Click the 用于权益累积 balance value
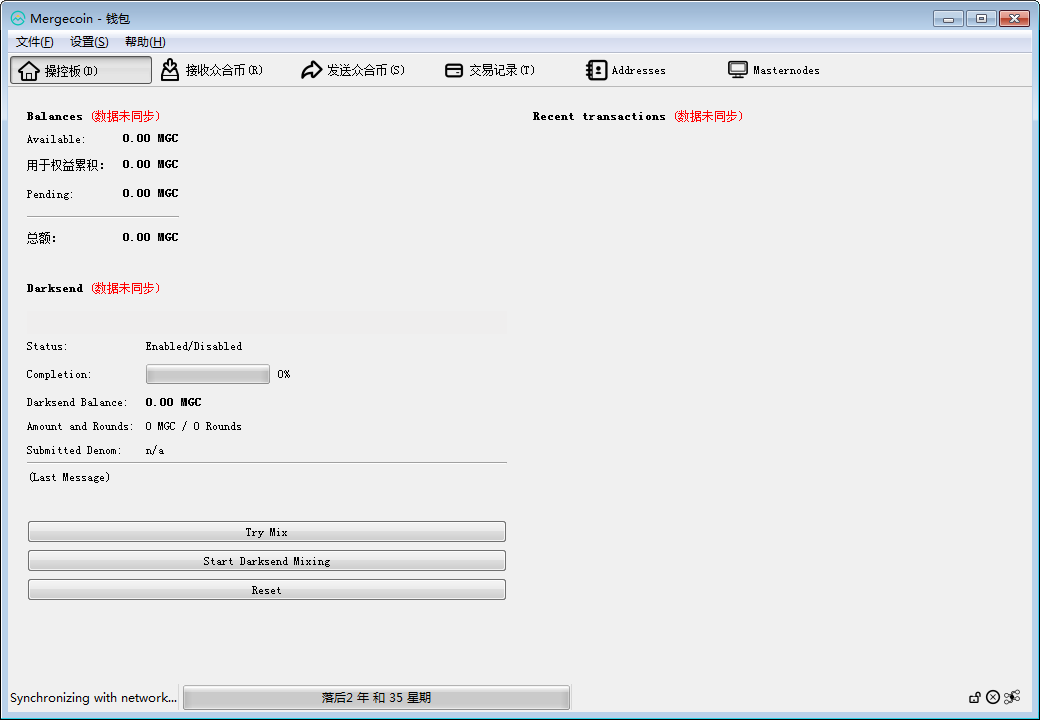 click(x=151, y=164)
